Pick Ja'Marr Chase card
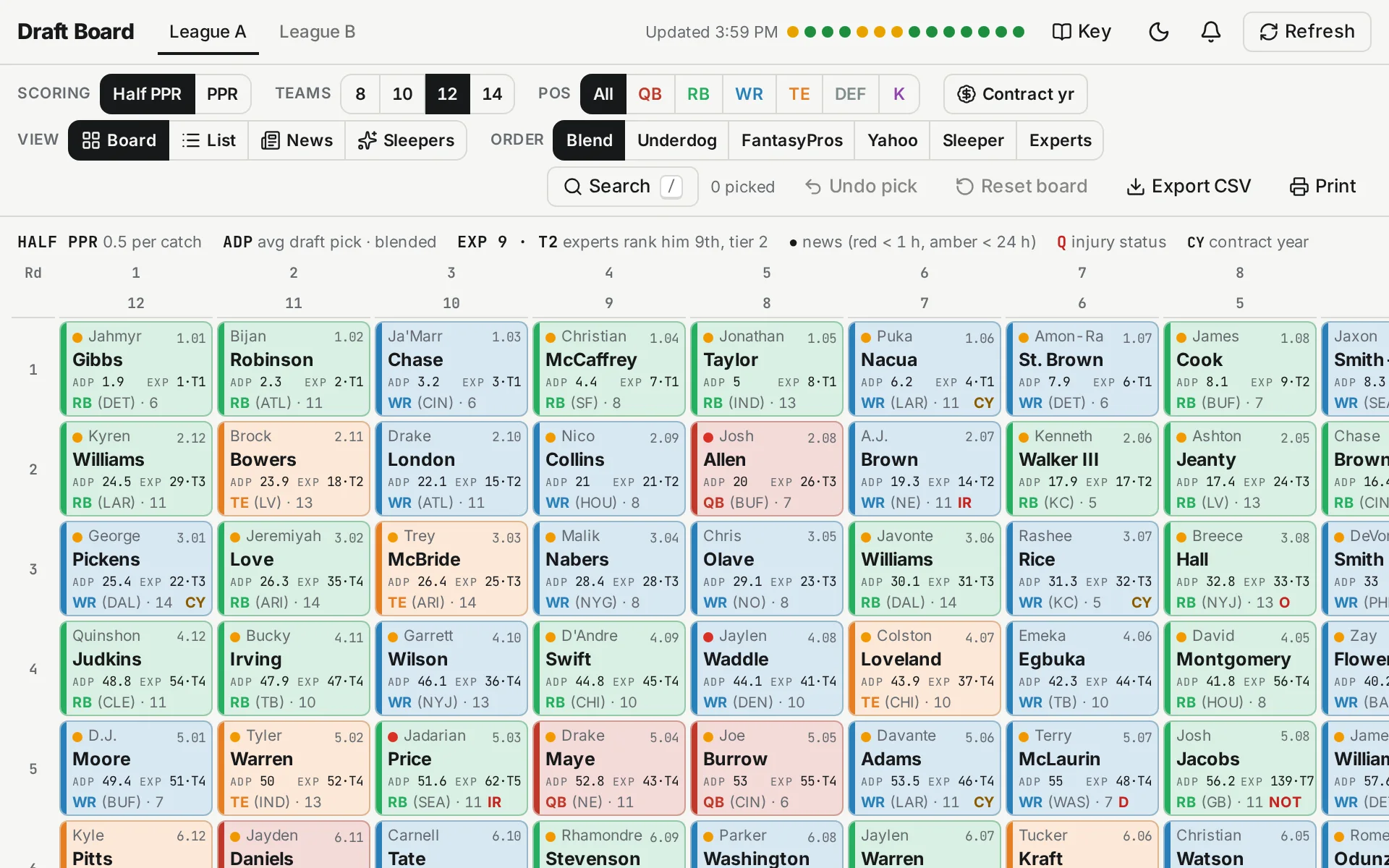Image resolution: width=1389 pixels, height=868 pixels. tap(451, 369)
